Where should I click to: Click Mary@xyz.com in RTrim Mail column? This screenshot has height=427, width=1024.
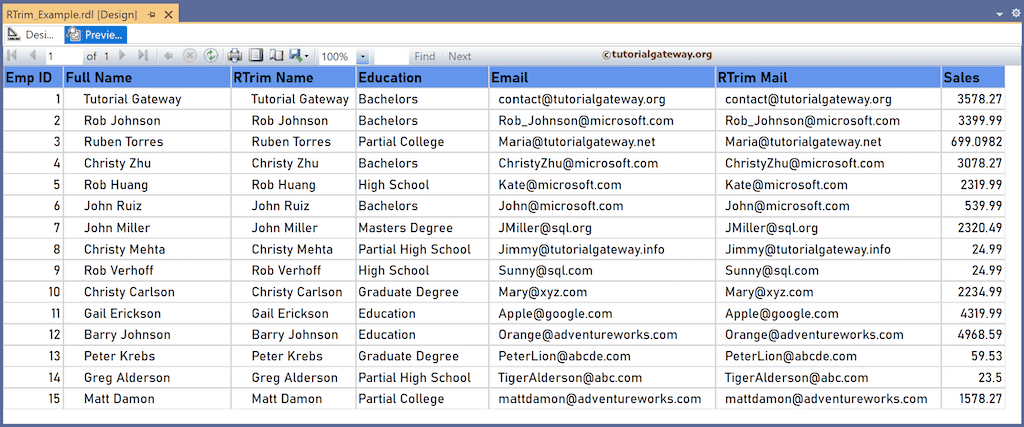pyautogui.click(x=769, y=292)
